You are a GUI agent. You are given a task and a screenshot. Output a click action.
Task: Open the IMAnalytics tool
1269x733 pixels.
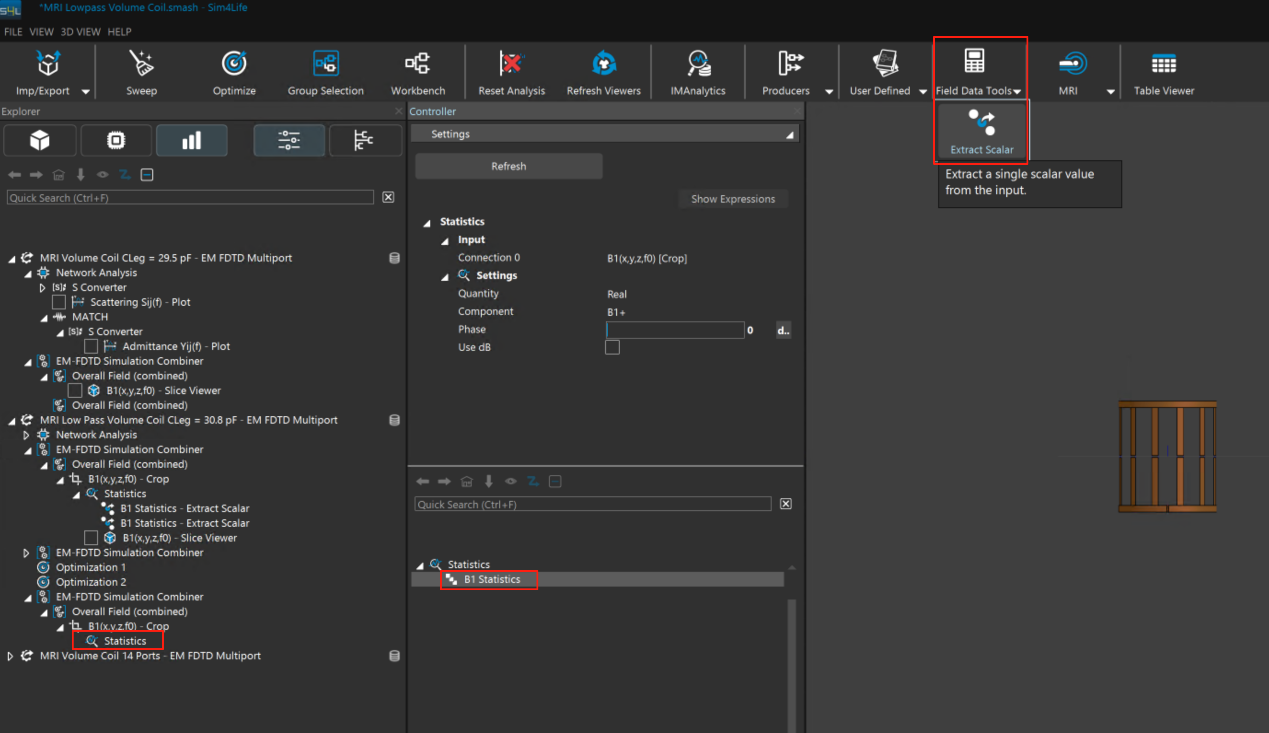click(x=698, y=64)
